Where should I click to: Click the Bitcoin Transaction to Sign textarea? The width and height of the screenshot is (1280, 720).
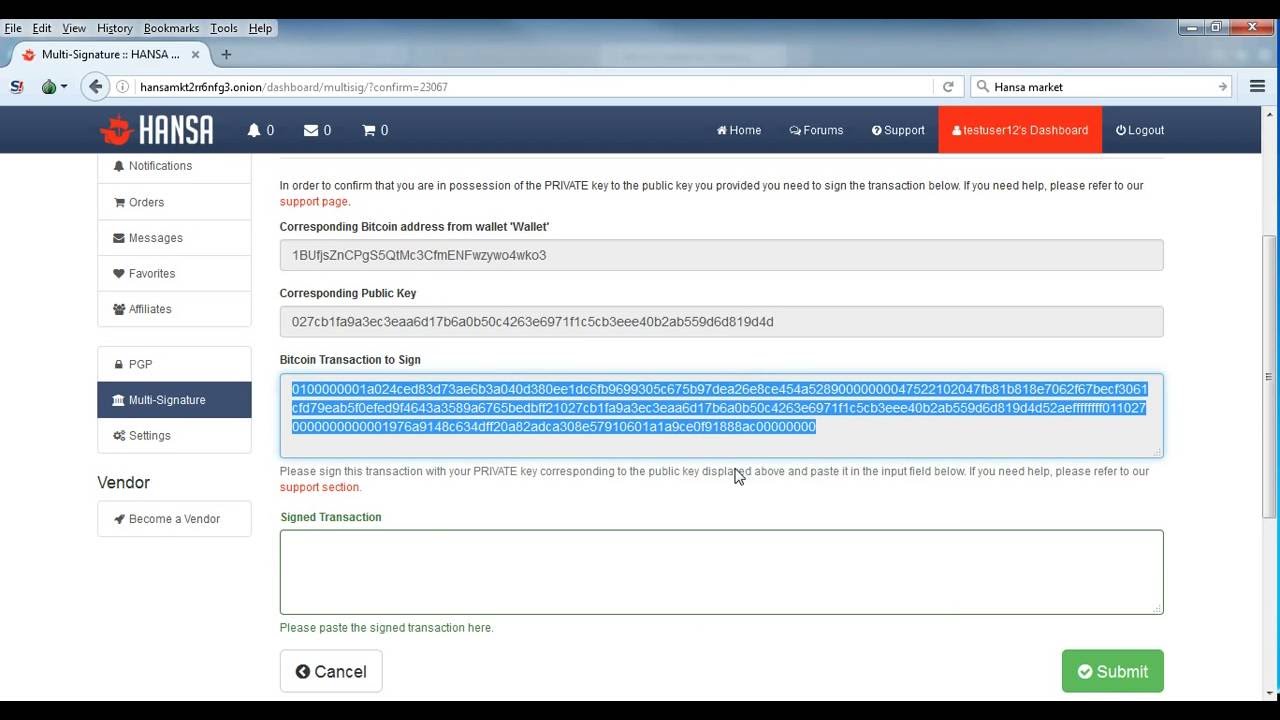721,415
